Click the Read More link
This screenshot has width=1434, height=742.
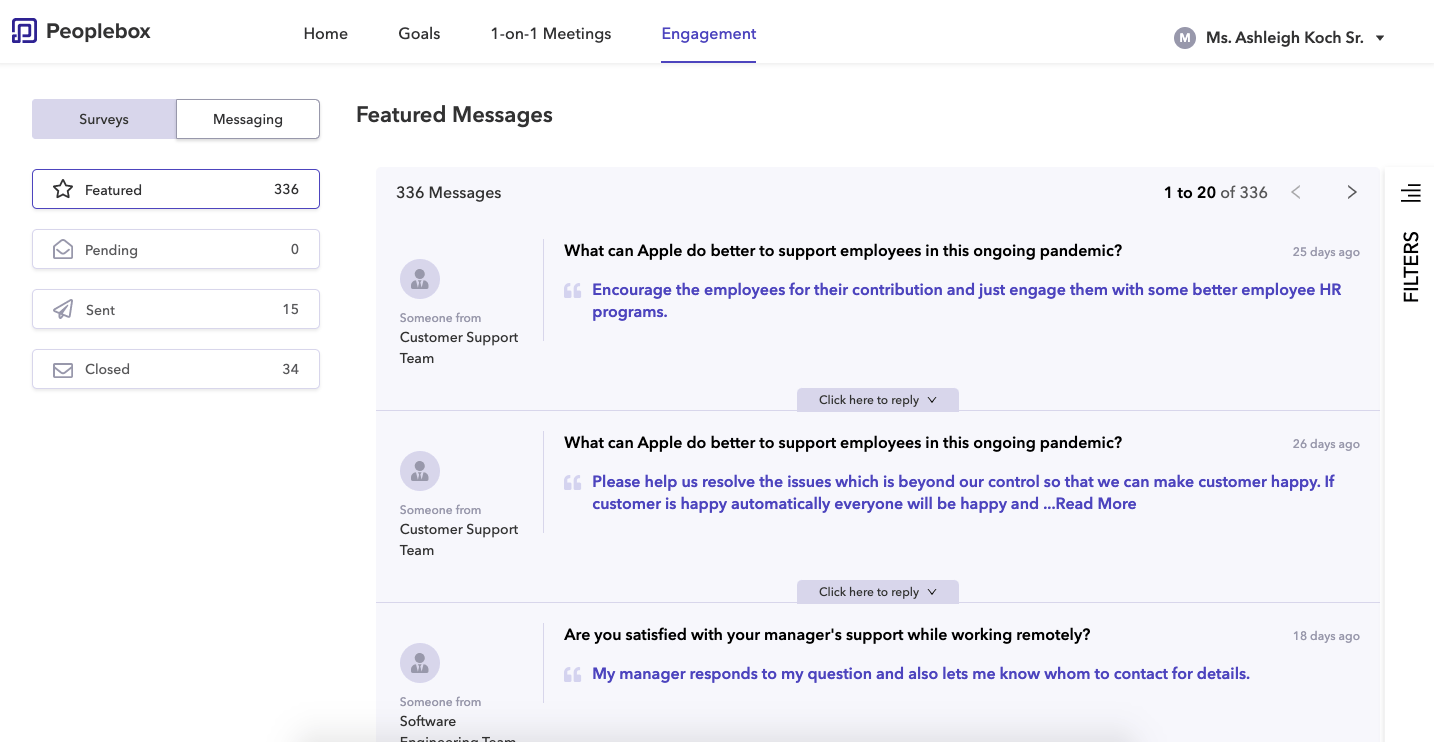[1095, 504]
